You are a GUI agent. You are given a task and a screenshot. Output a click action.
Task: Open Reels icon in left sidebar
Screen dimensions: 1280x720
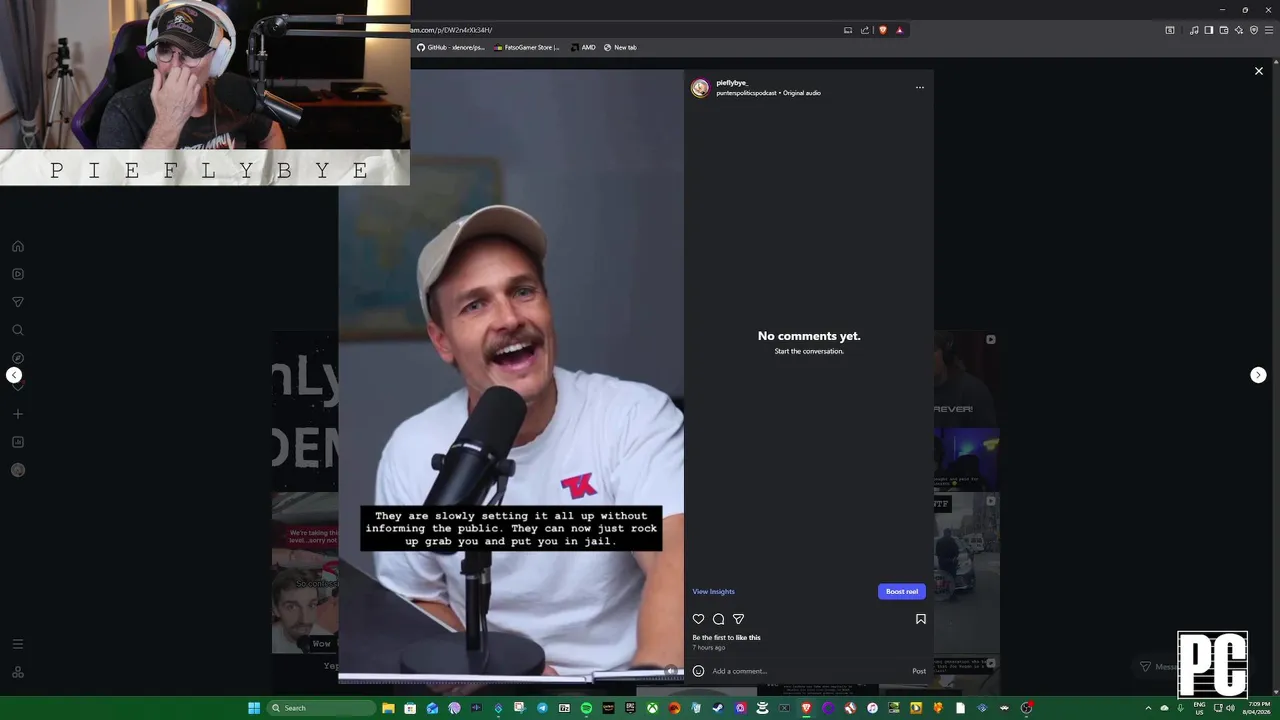pyautogui.click(x=17, y=274)
